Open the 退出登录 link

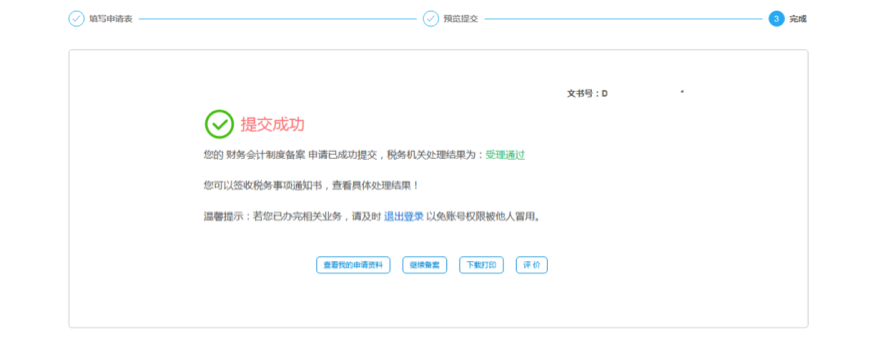point(404,217)
